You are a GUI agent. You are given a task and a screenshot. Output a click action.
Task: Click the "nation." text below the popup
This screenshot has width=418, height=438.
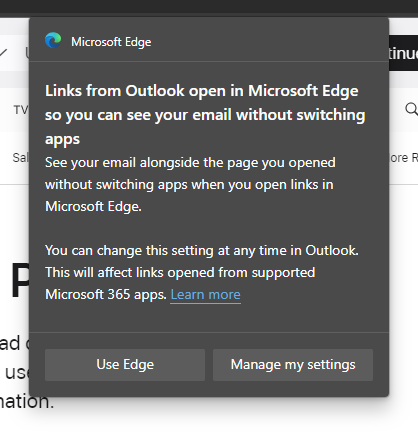tap(27, 402)
